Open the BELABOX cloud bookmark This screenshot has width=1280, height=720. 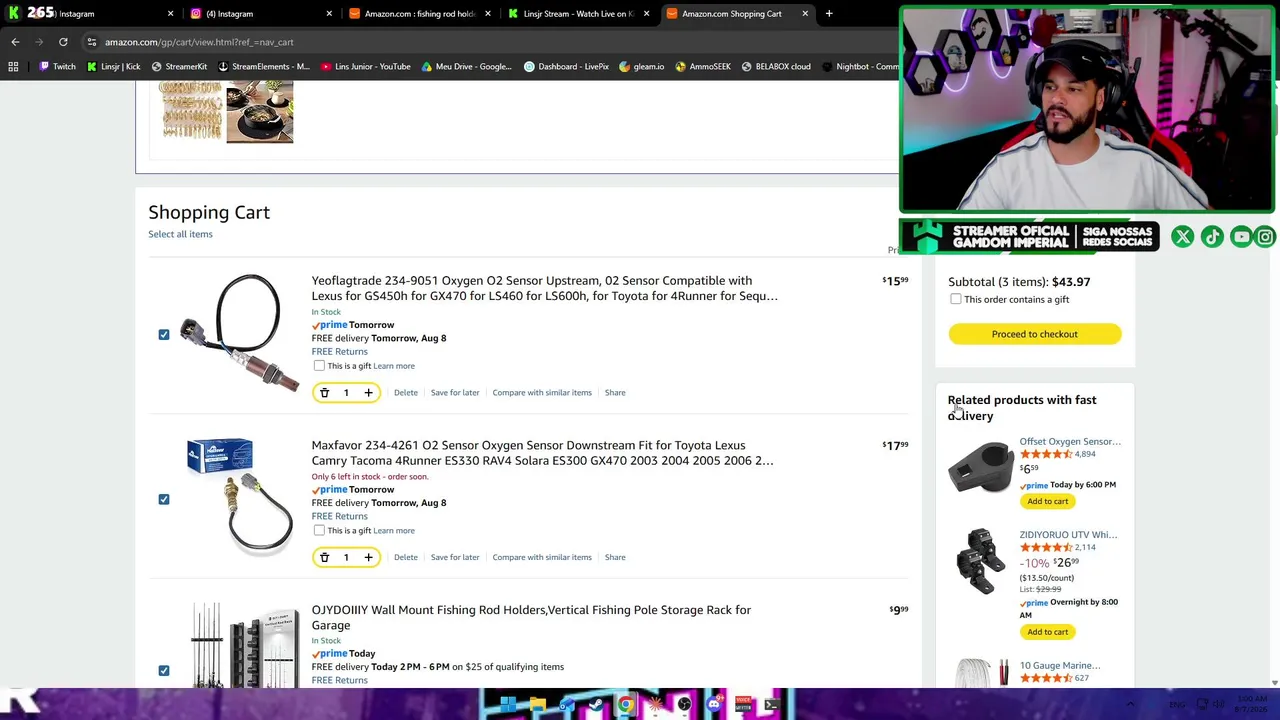point(776,67)
